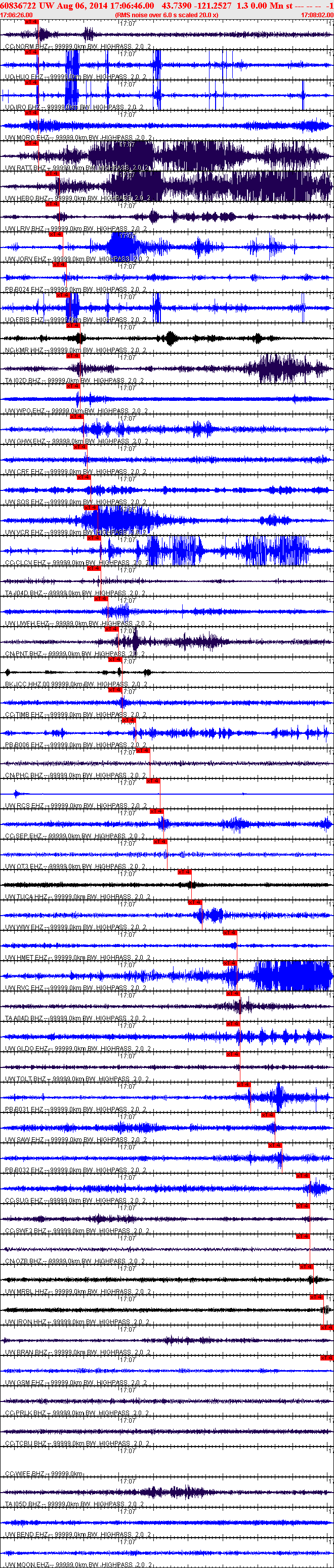Select the PB B024 EHZ station label
Screen dimensions: 334x1568
pyautogui.click(x=75, y=290)
